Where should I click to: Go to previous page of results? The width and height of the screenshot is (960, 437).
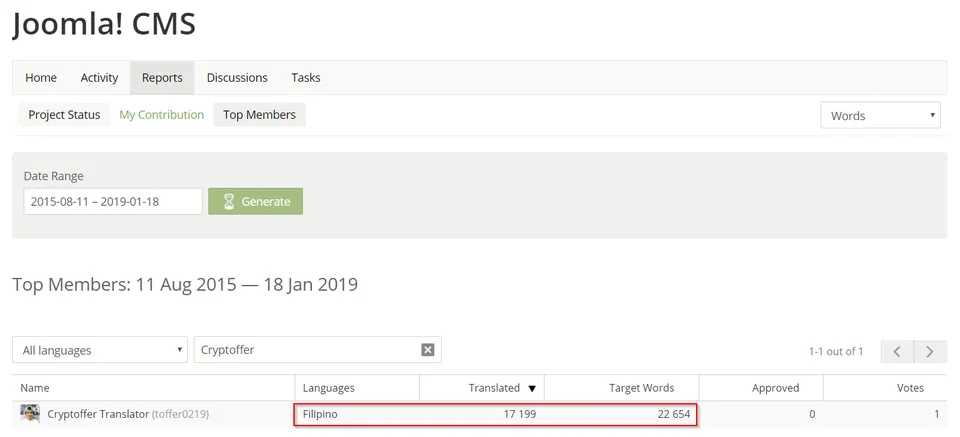click(x=897, y=351)
